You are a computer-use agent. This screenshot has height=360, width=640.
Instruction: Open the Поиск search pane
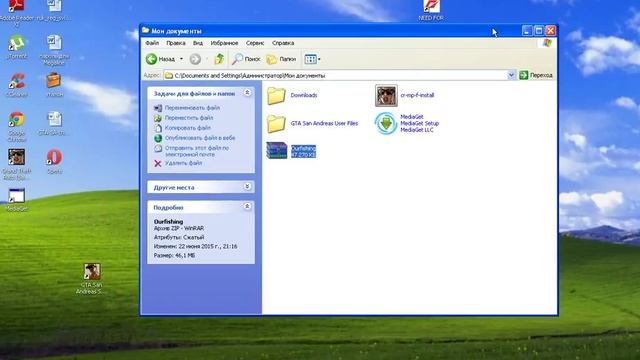tap(246, 59)
